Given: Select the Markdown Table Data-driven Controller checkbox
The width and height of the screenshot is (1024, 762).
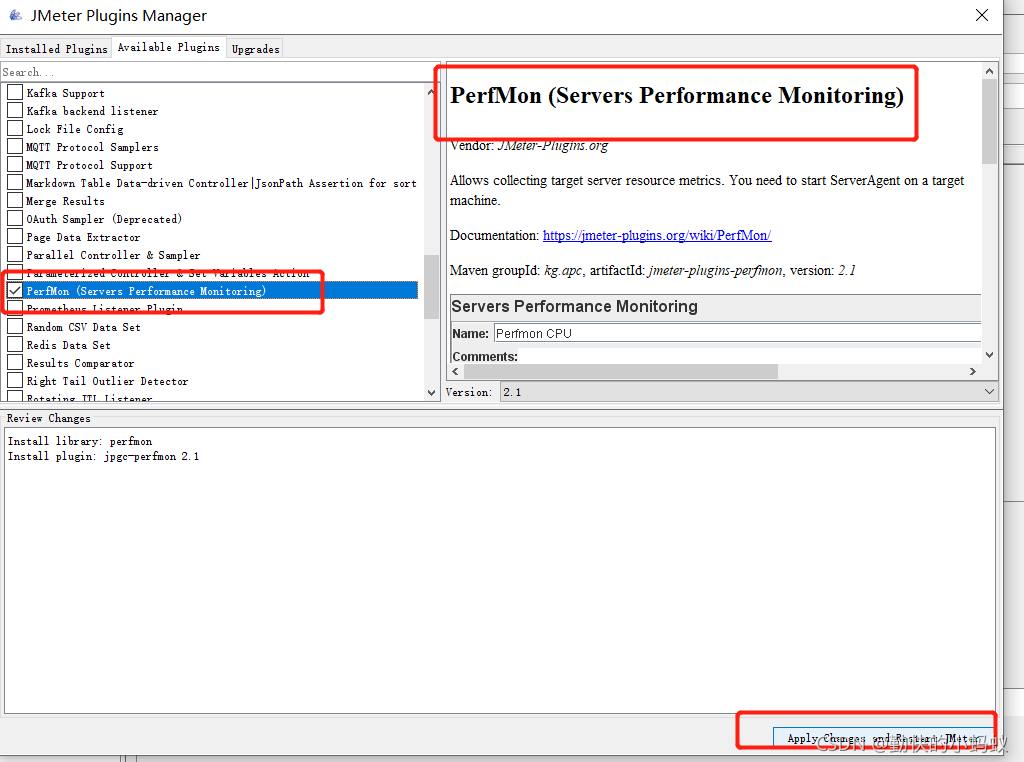Looking at the screenshot, I should click(x=15, y=183).
